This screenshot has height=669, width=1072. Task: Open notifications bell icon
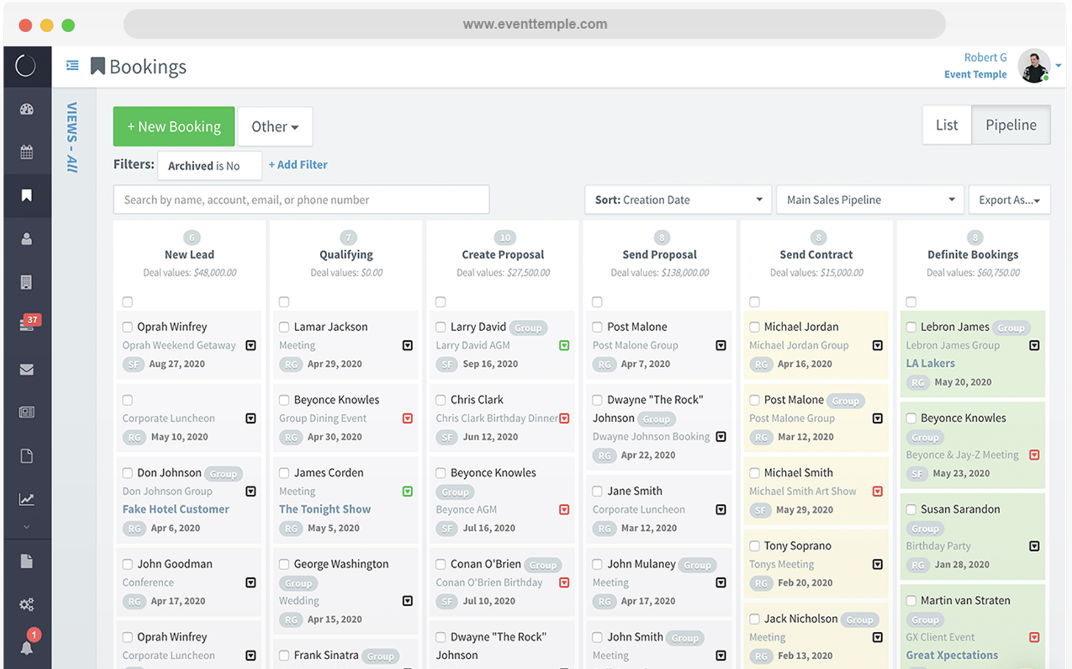pyautogui.click(x=27, y=647)
